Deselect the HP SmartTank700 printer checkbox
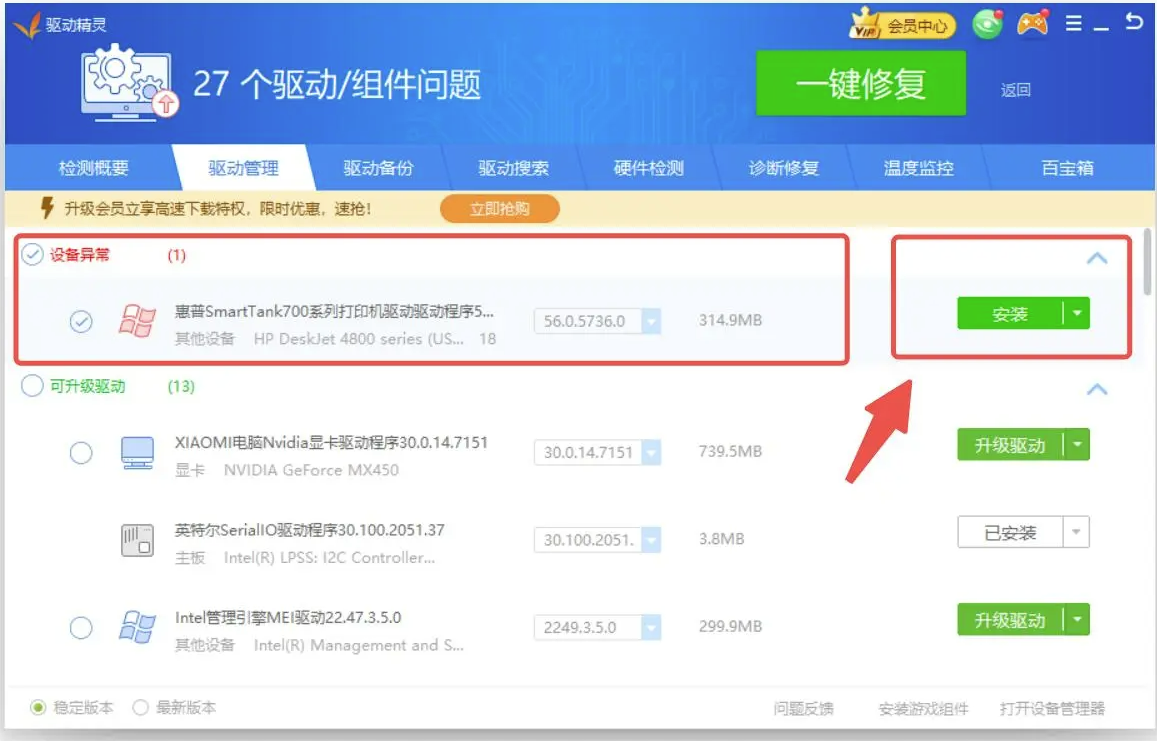Screen dimensions: 1157x741 pos(81,322)
